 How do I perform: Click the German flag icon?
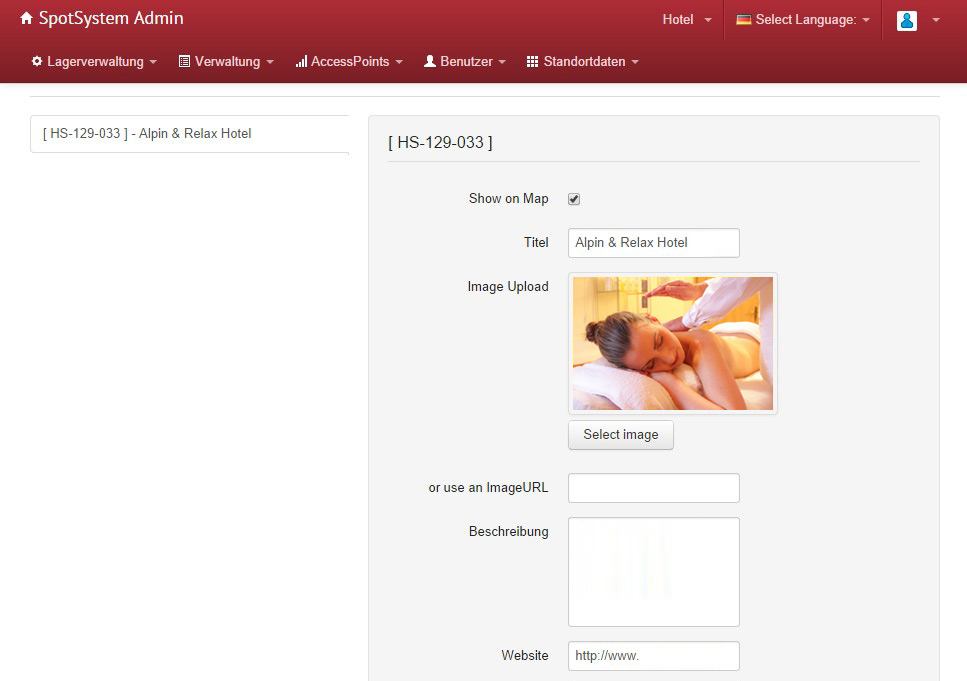click(744, 20)
